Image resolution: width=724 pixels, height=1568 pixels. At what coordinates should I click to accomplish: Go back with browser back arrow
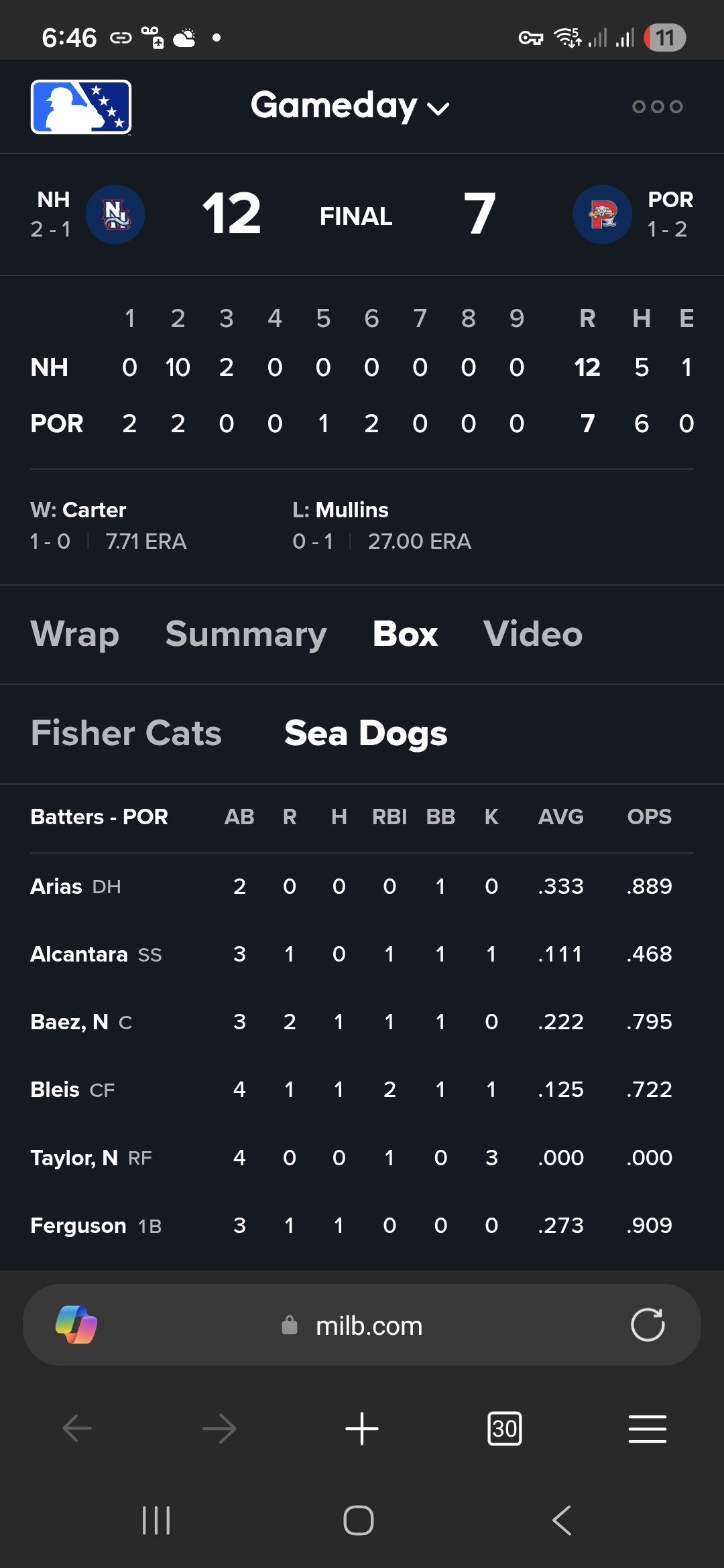point(77,1429)
